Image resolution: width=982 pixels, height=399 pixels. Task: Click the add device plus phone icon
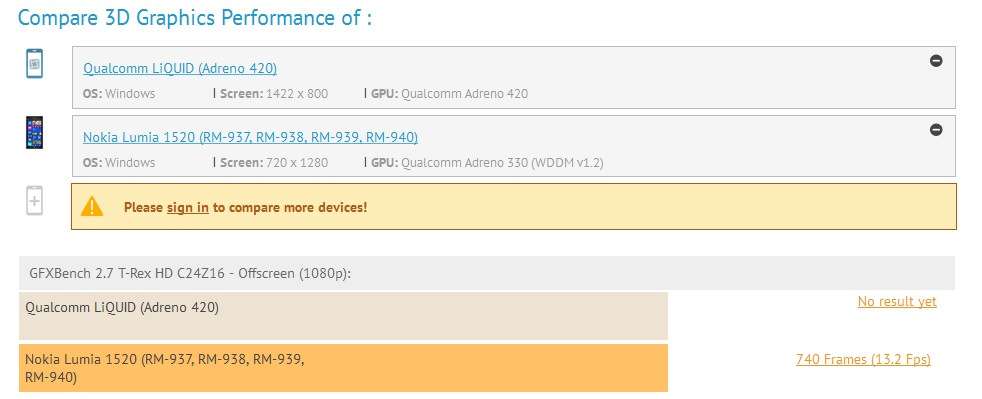pyautogui.click(x=34, y=201)
